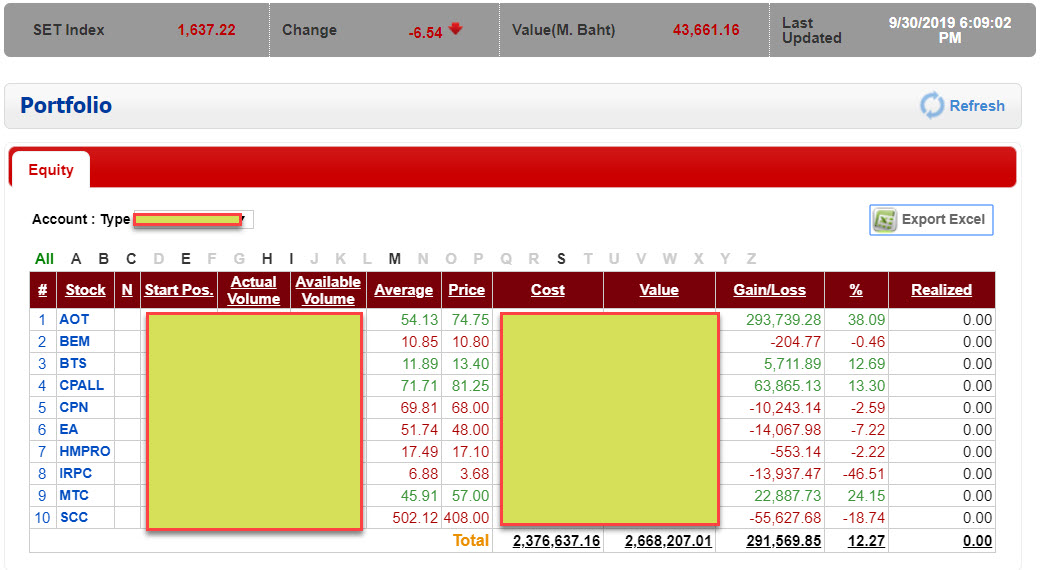Image resolution: width=1043 pixels, height=570 pixels.
Task: Open the HMPRO stock link
Action: coord(85,451)
